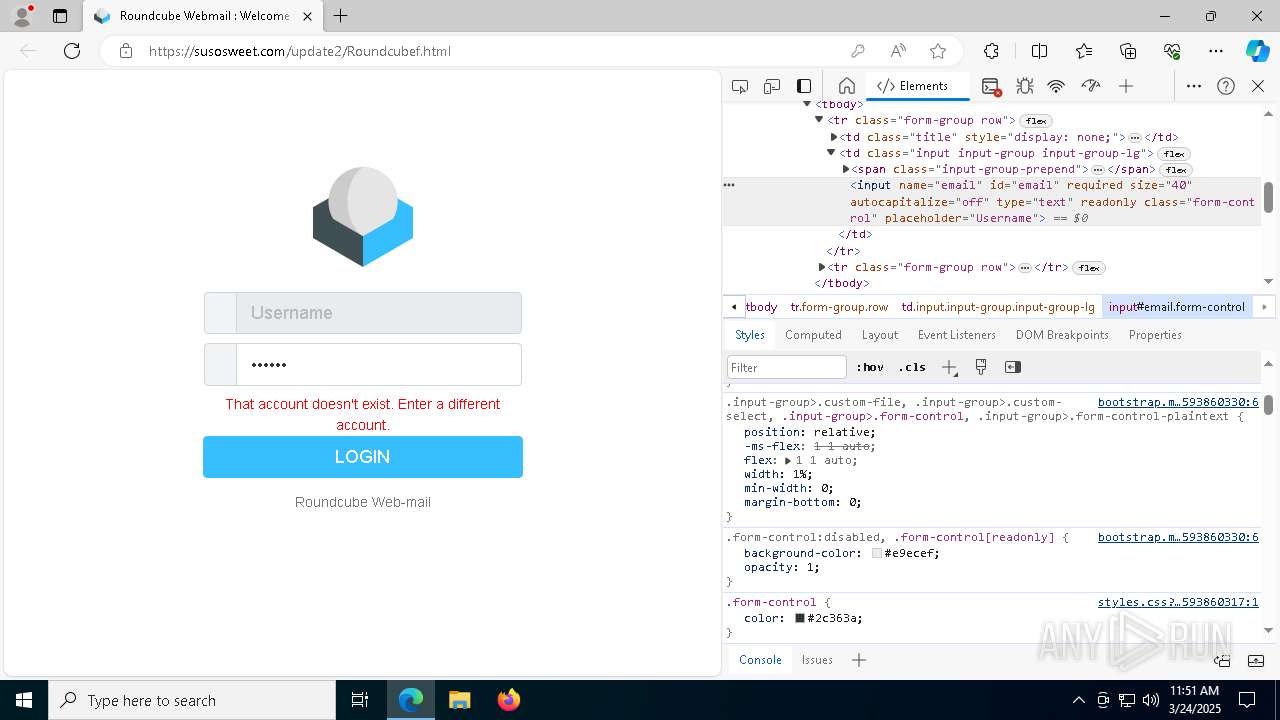
Task: Open browser Settings and more menu
Action: (x=1216, y=51)
